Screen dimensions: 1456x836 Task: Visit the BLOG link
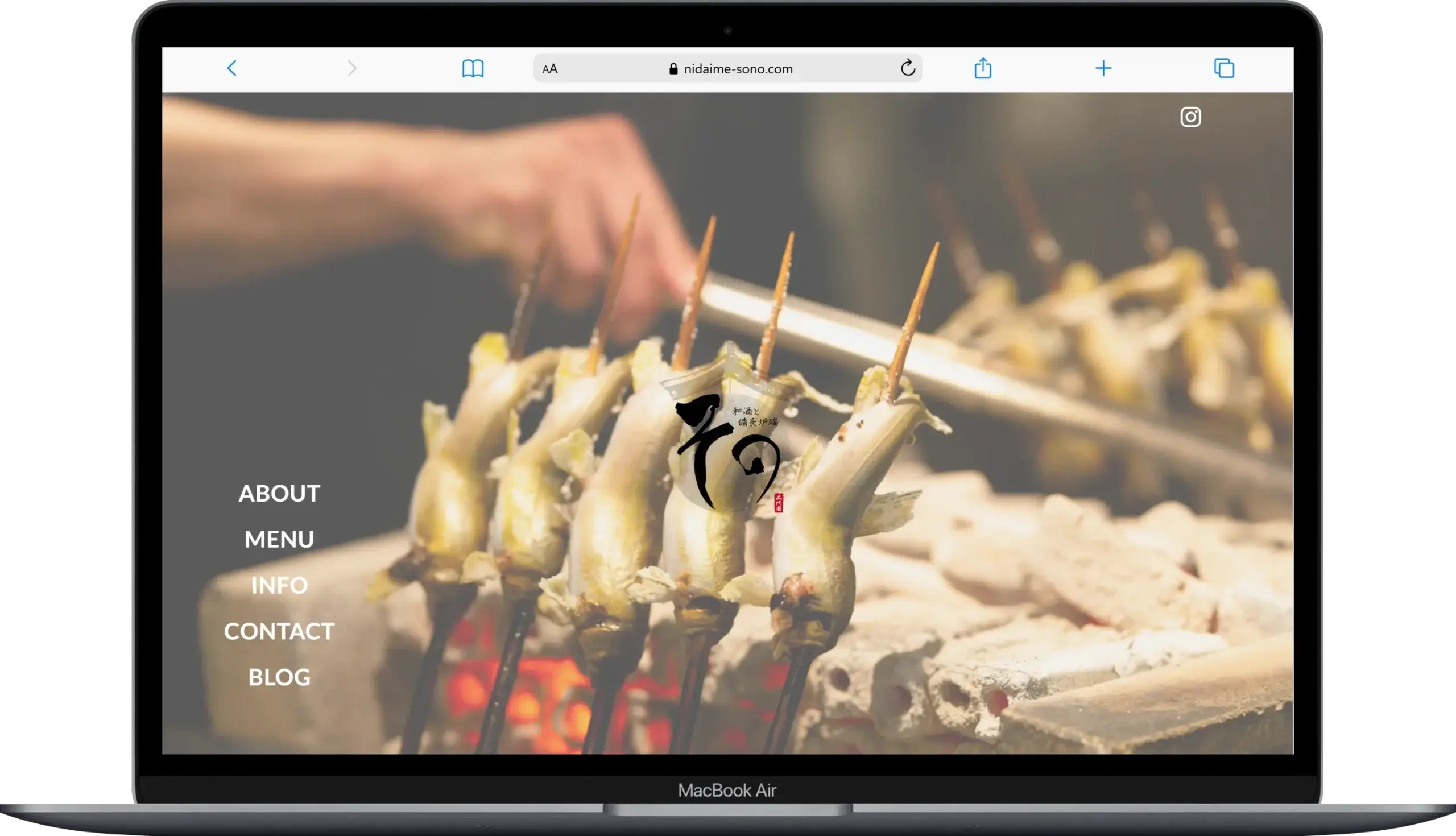279,677
